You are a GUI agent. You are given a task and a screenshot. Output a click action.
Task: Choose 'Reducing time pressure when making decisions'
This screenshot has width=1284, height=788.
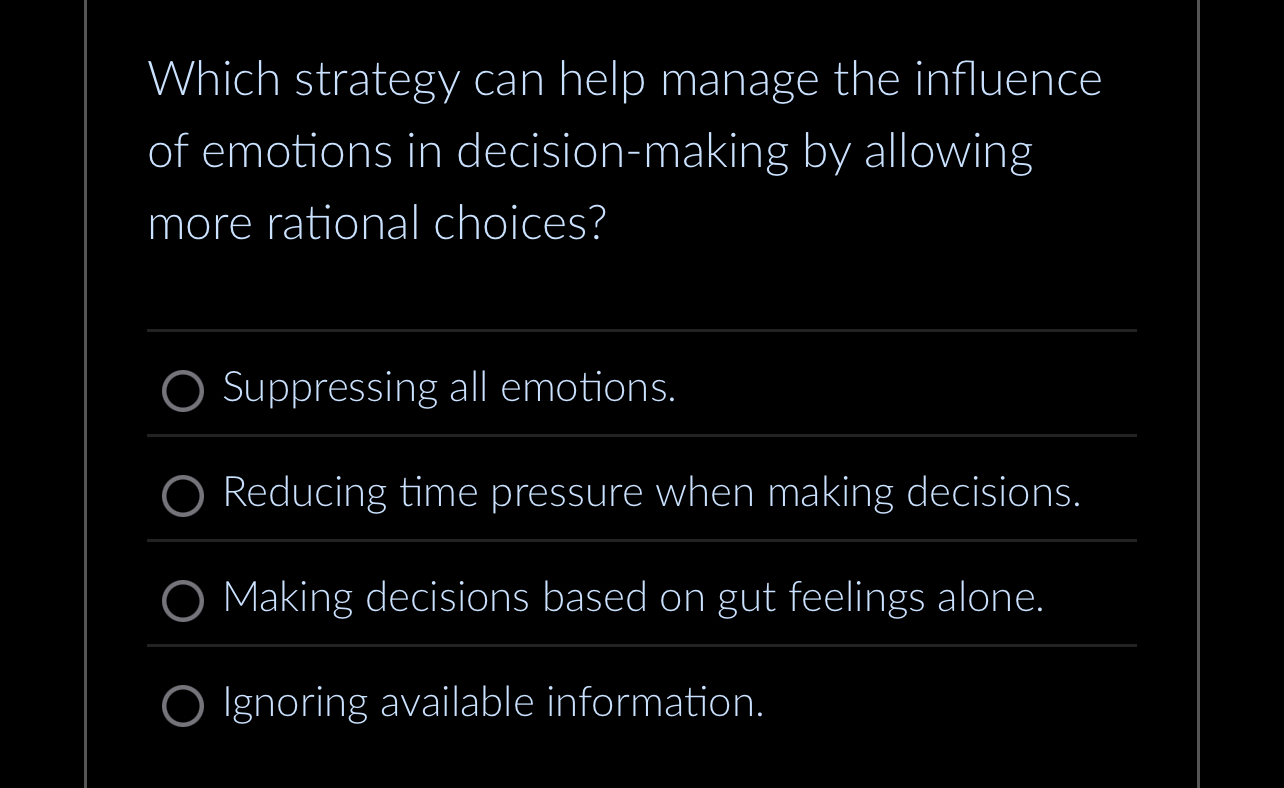[x=183, y=496]
